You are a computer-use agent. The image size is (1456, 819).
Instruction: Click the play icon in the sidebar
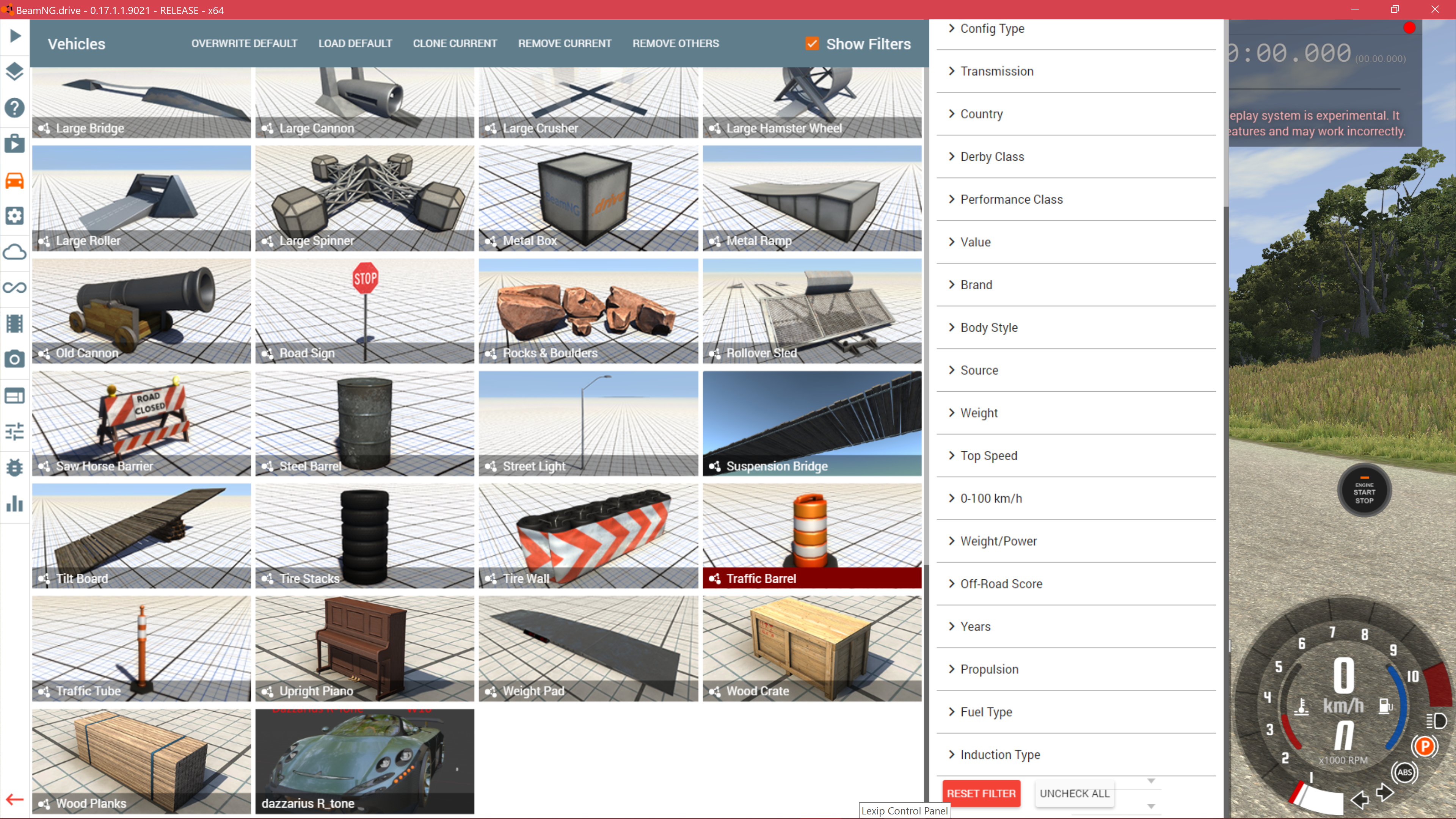(15, 36)
